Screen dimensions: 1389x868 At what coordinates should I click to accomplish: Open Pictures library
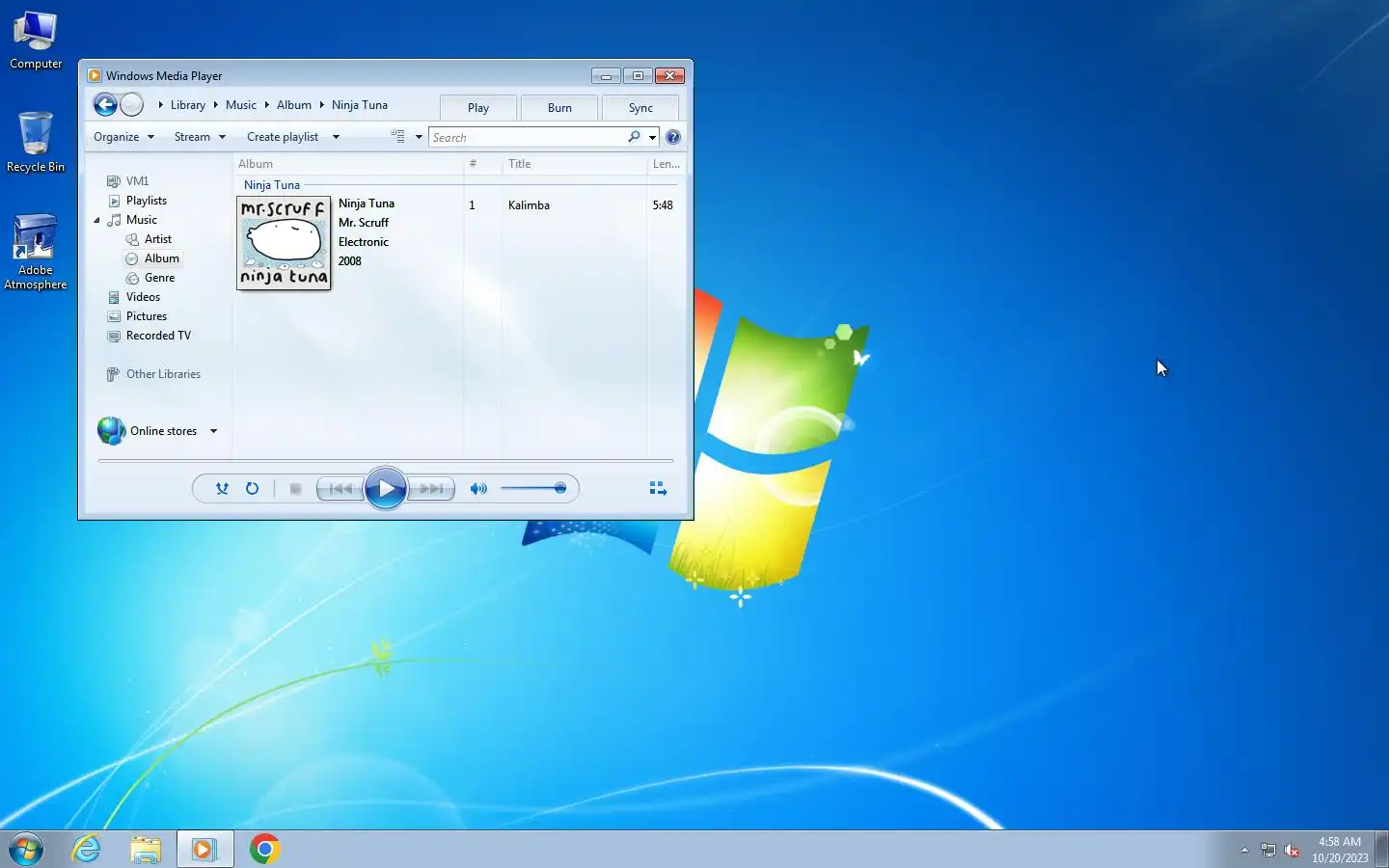click(x=147, y=316)
